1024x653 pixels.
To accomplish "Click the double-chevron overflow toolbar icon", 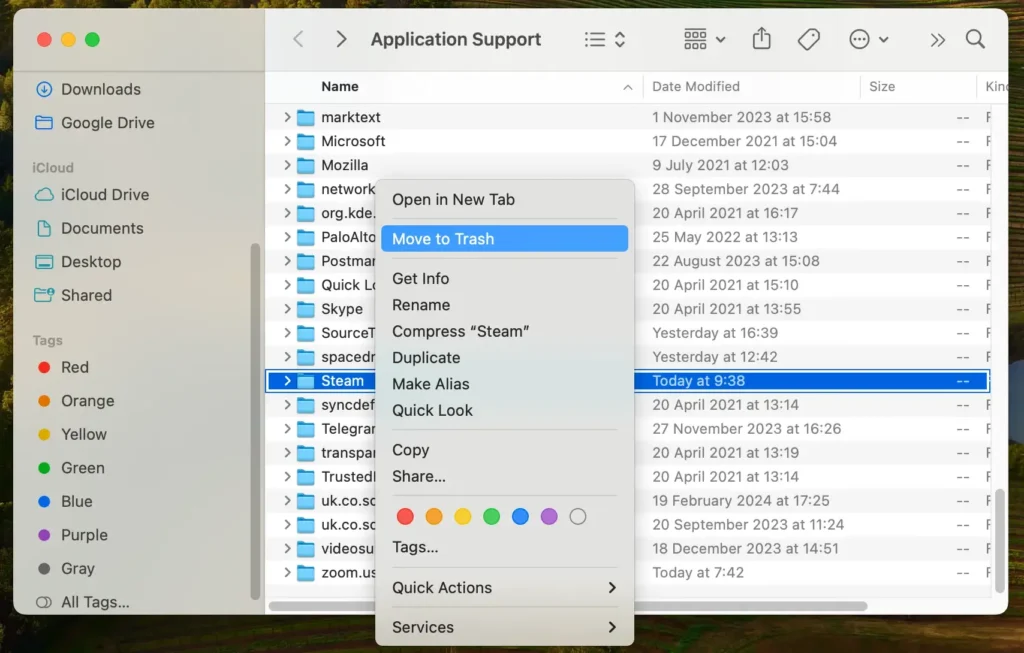I will [x=937, y=39].
